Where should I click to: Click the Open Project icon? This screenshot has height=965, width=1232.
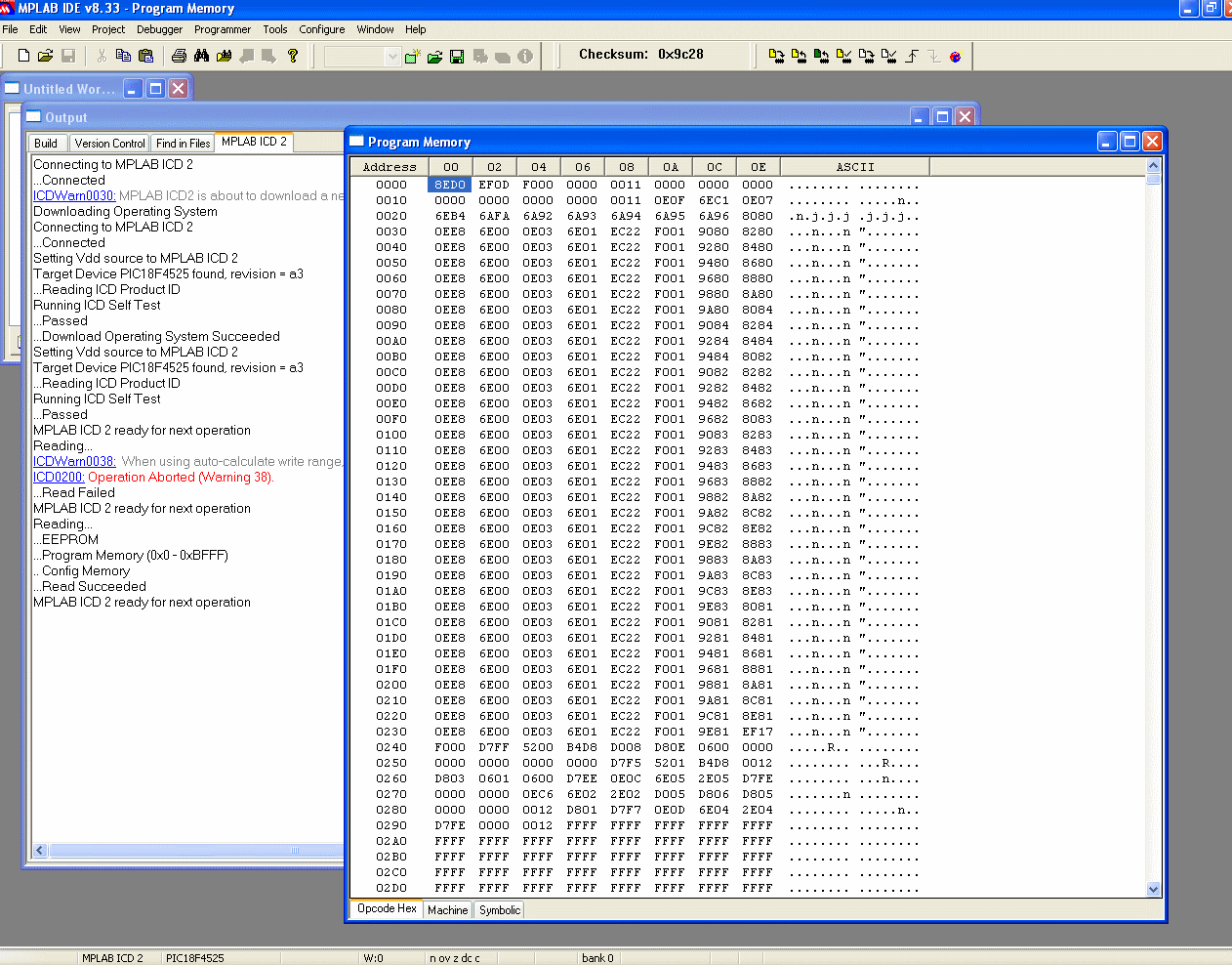point(434,56)
